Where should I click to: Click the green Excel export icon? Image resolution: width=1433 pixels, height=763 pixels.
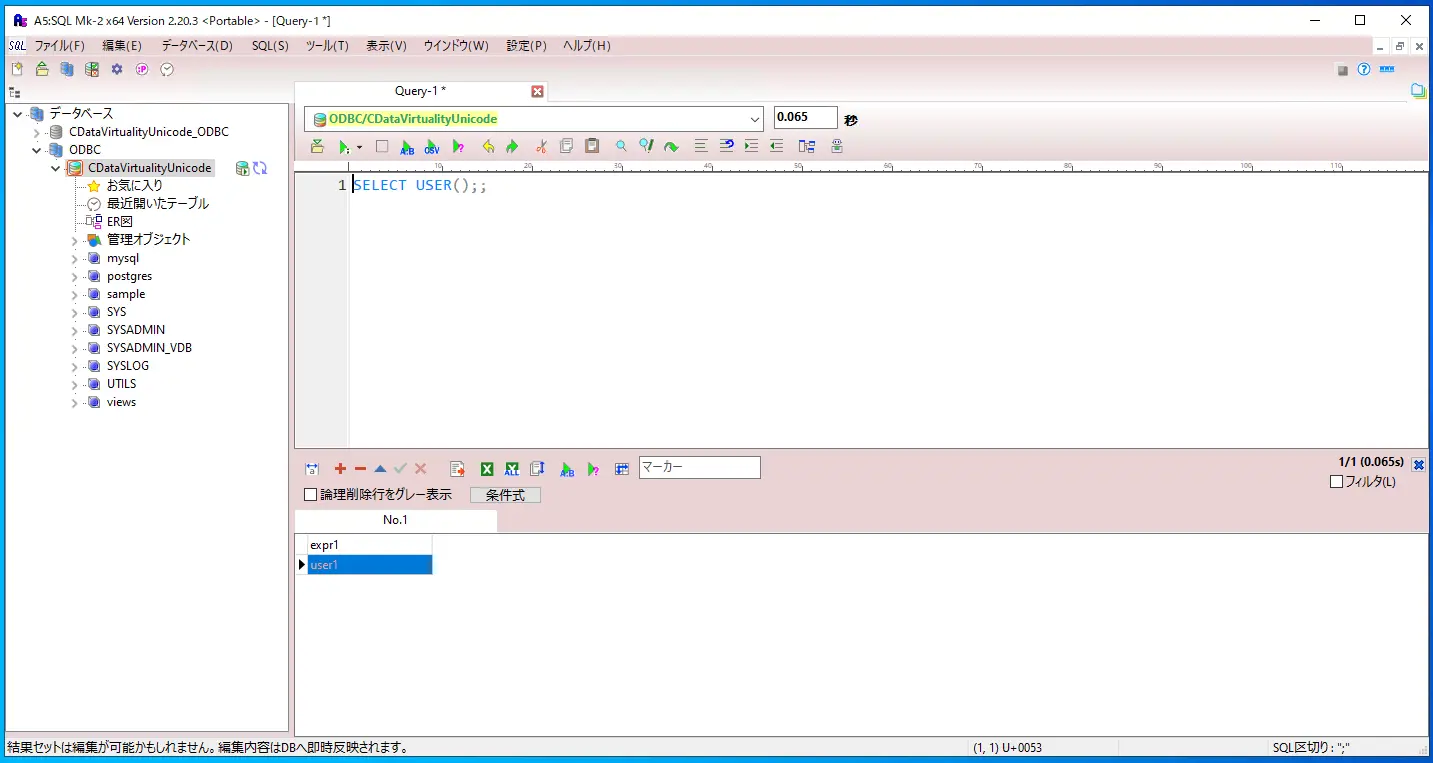(487, 469)
